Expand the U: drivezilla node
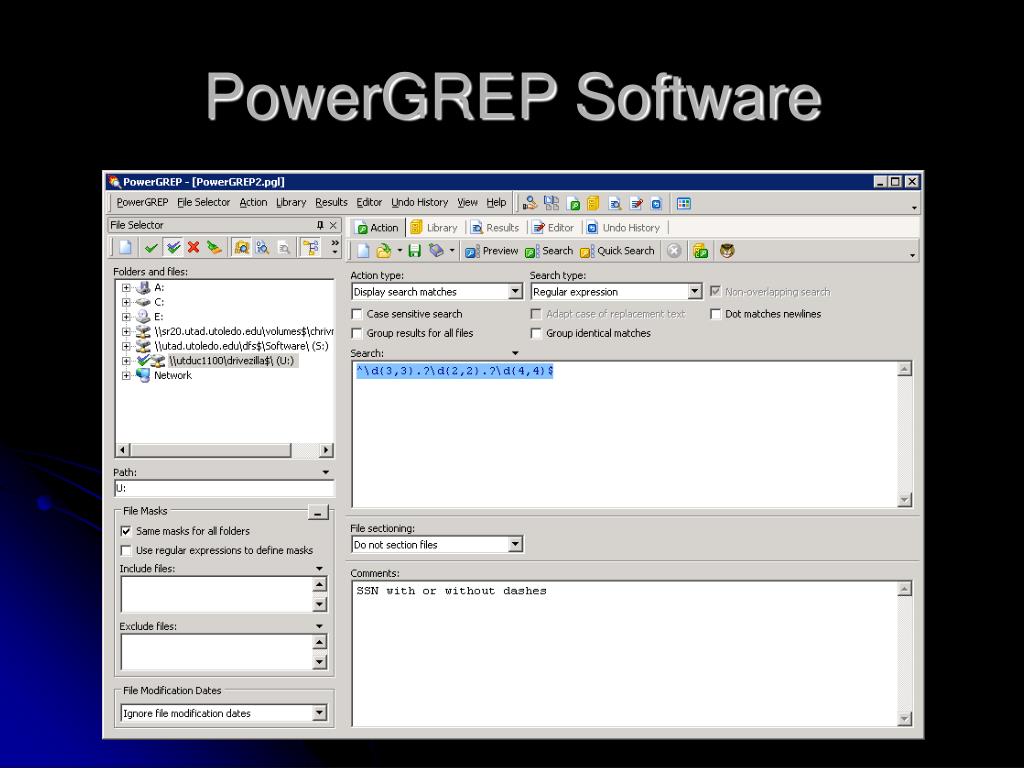Viewport: 1024px width, 768px height. point(126,360)
